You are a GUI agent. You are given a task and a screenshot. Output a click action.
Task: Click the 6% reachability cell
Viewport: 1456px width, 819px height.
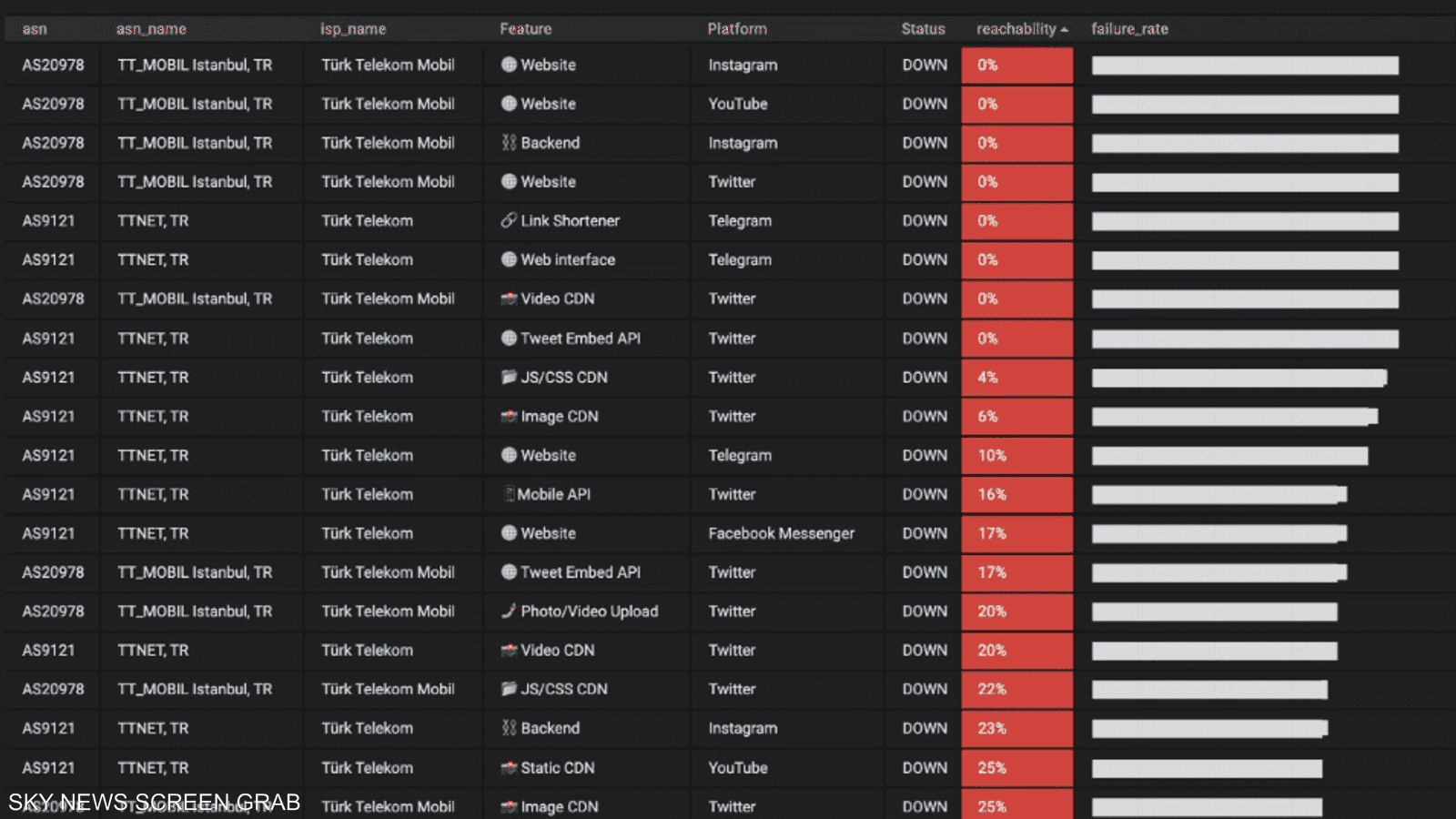(x=1017, y=416)
